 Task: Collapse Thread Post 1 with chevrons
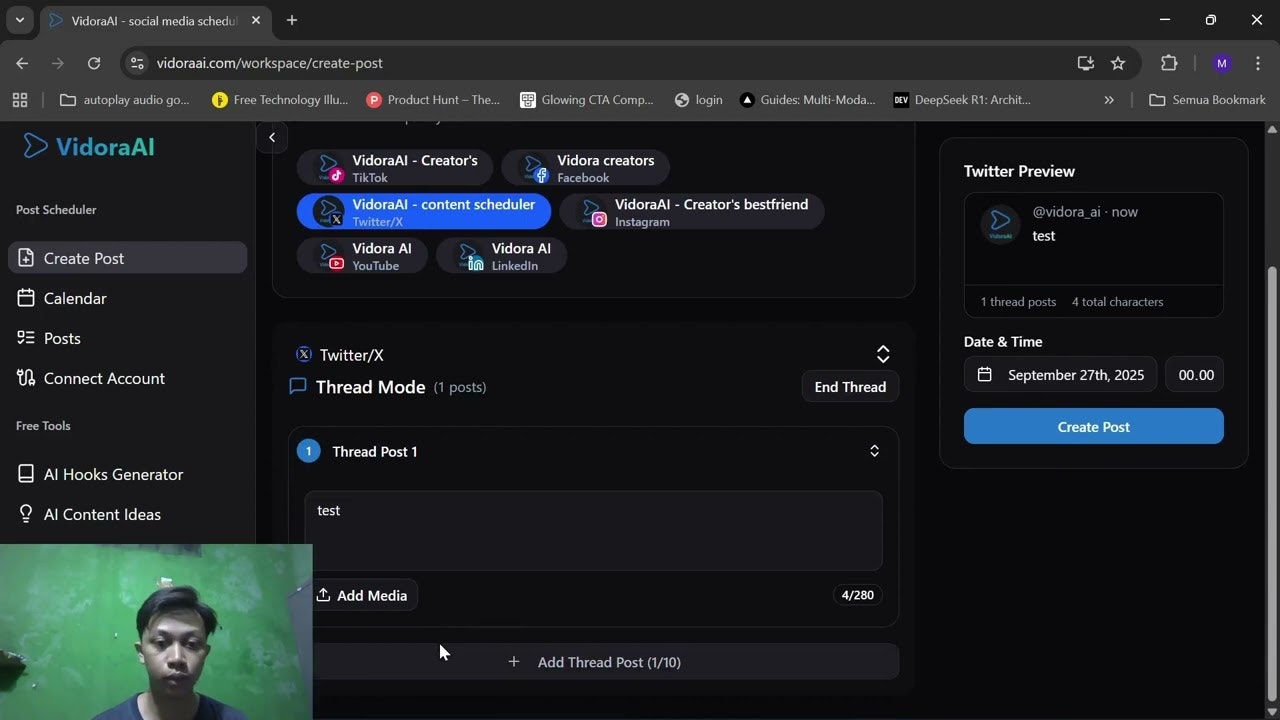874,451
